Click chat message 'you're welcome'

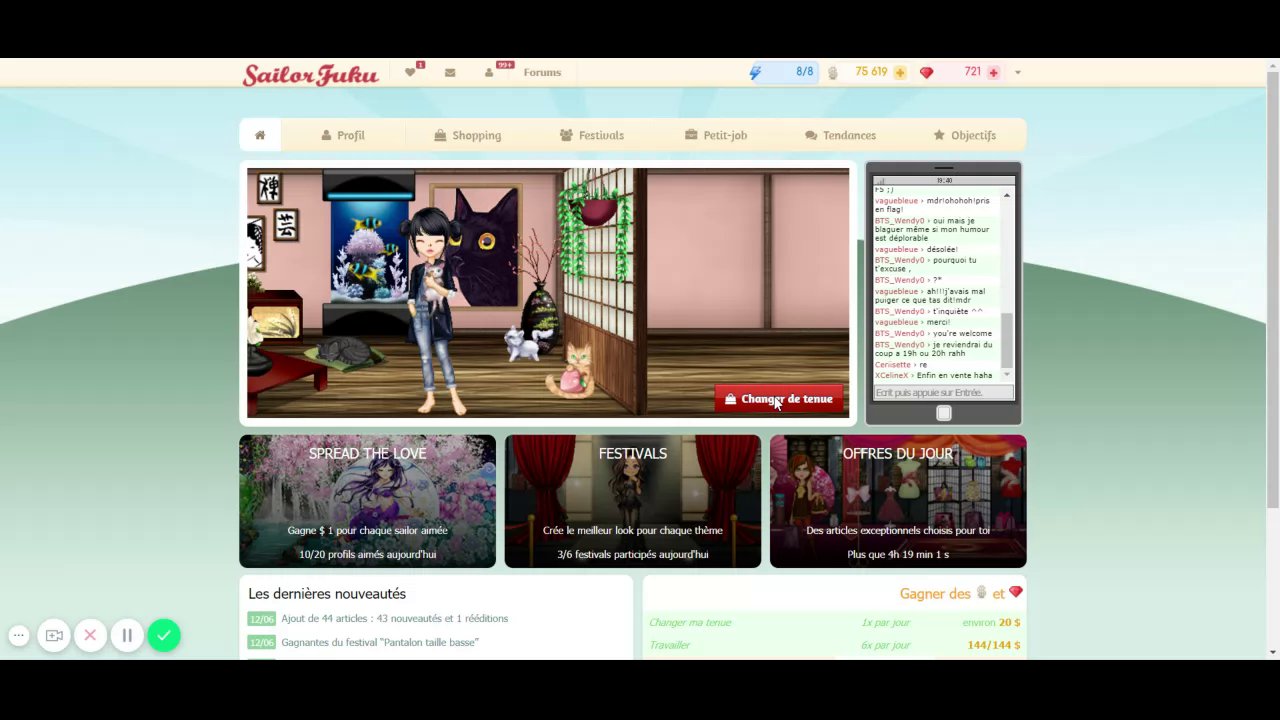click(x=963, y=333)
